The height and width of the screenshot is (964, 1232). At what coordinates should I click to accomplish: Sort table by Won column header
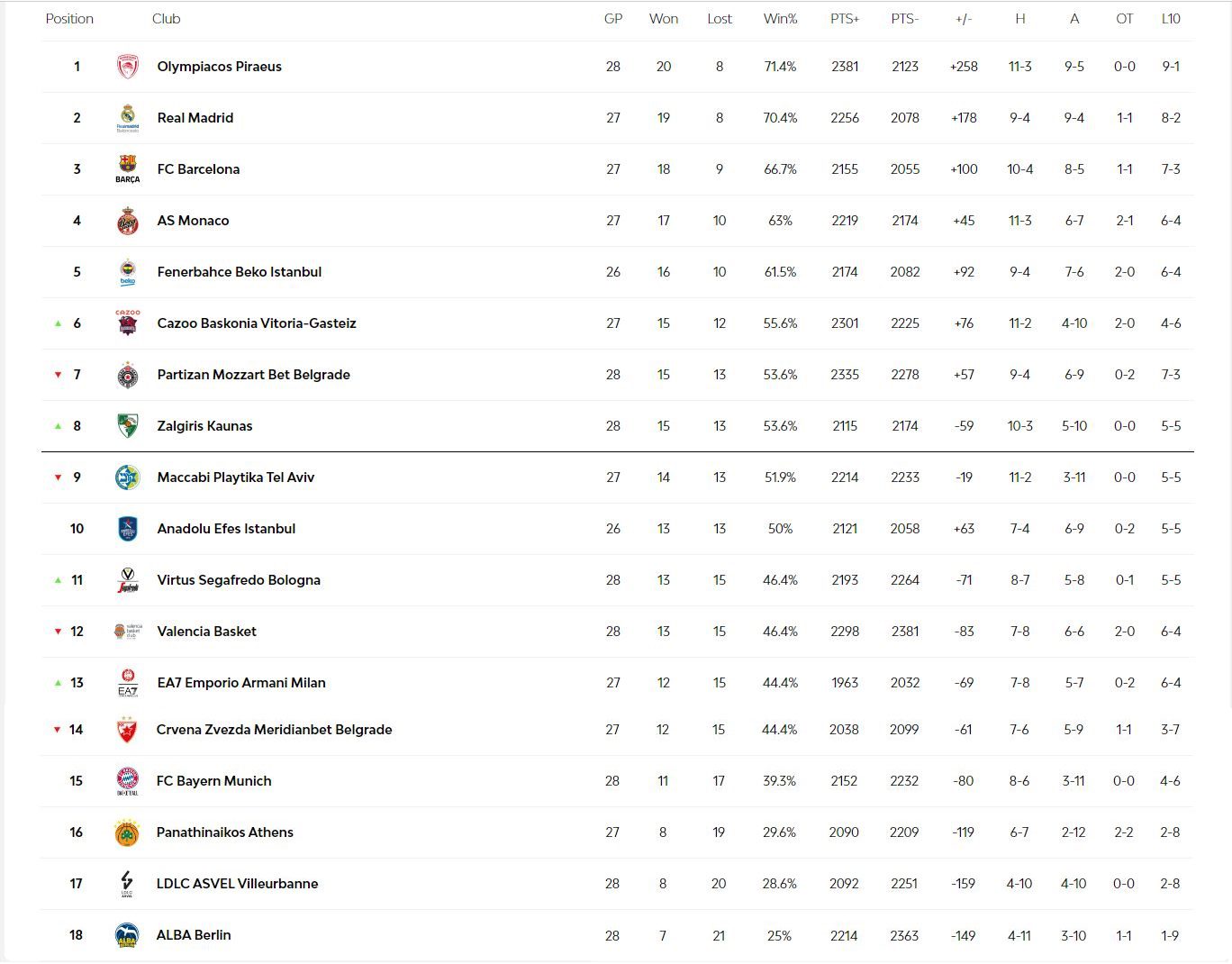664,19
